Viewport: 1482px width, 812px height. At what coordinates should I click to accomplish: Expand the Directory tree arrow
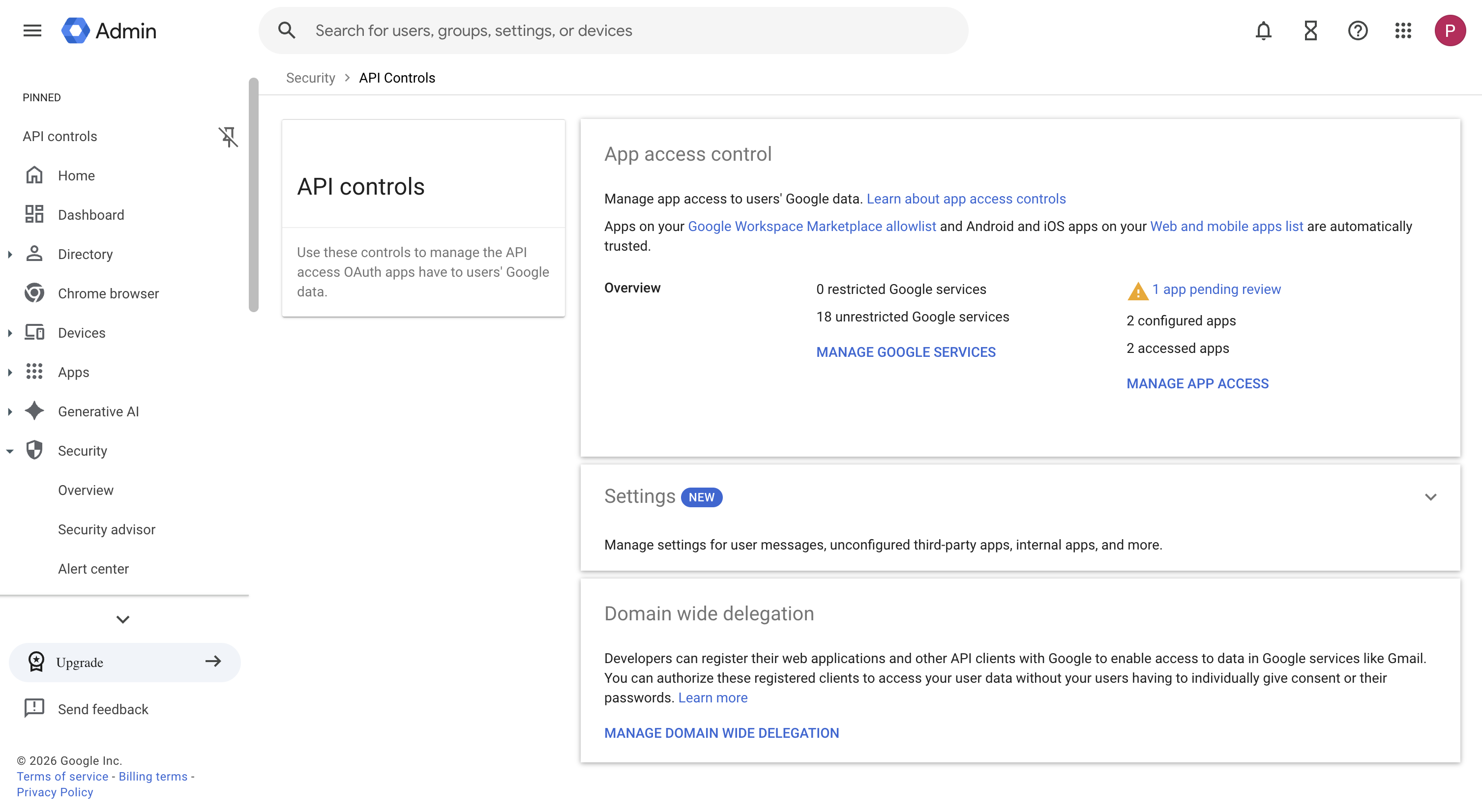tap(10, 254)
